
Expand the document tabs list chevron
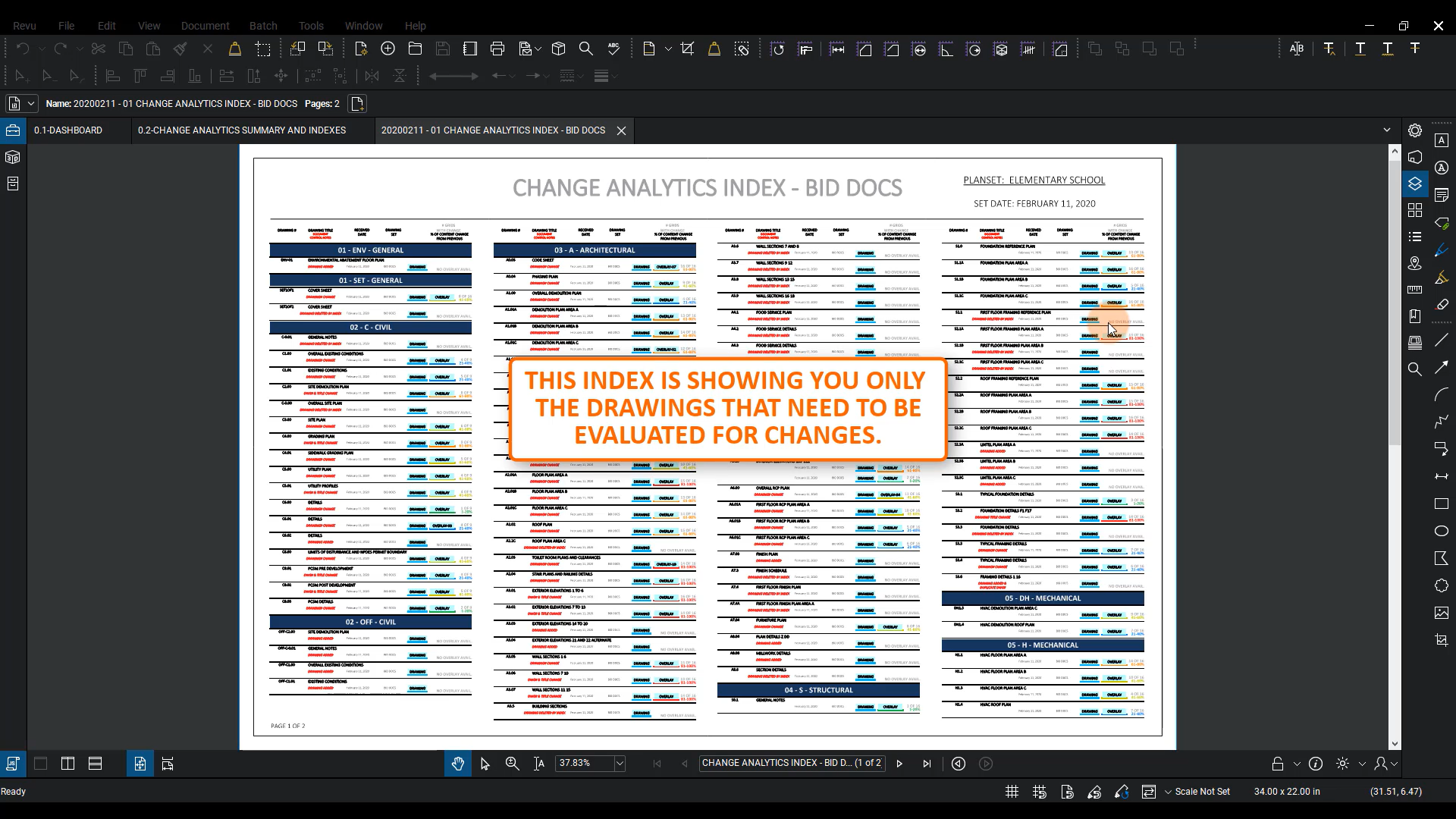[1387, 130]
